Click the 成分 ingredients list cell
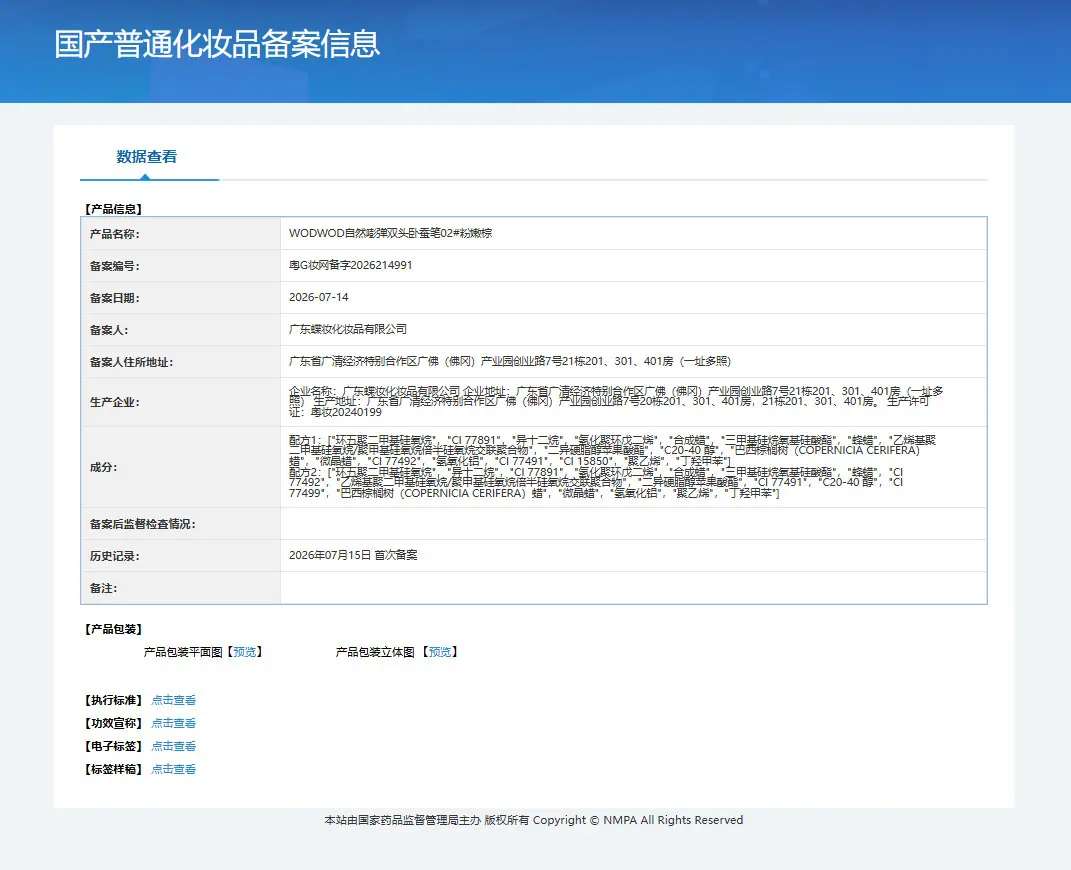Image resolution: width=1071 pixels, height=870 pixels. pos(633,467)
